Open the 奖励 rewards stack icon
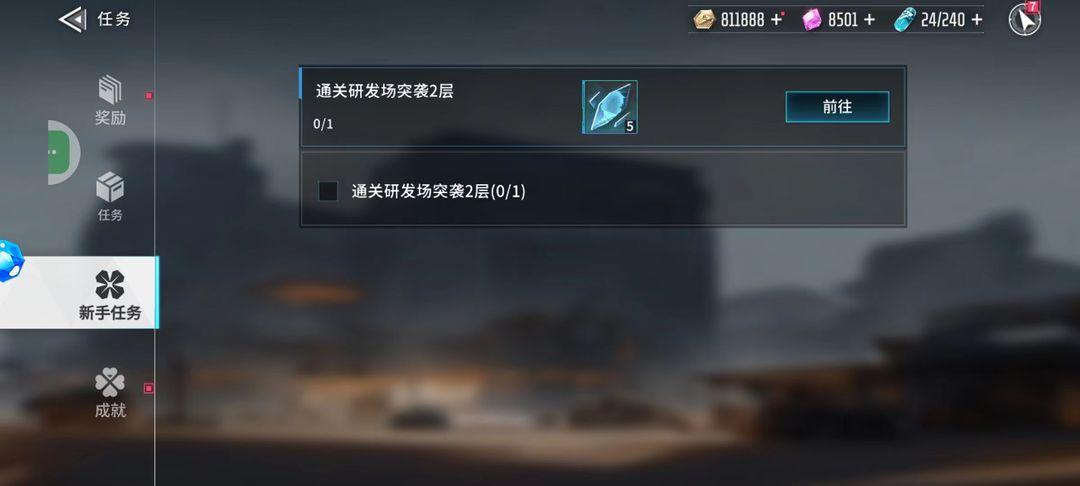 coord(110,89)
